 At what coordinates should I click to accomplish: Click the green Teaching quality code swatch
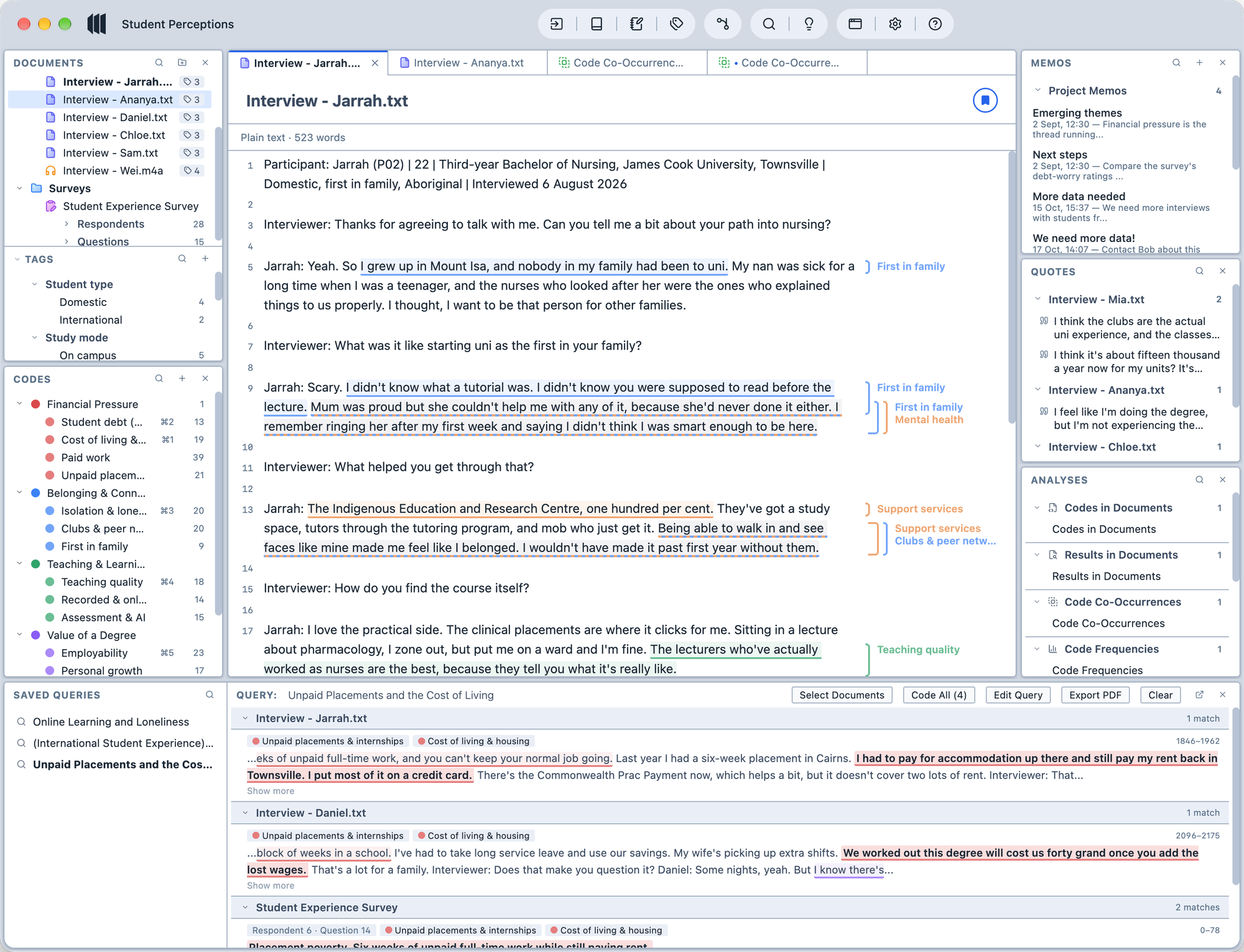coord(50,582)
